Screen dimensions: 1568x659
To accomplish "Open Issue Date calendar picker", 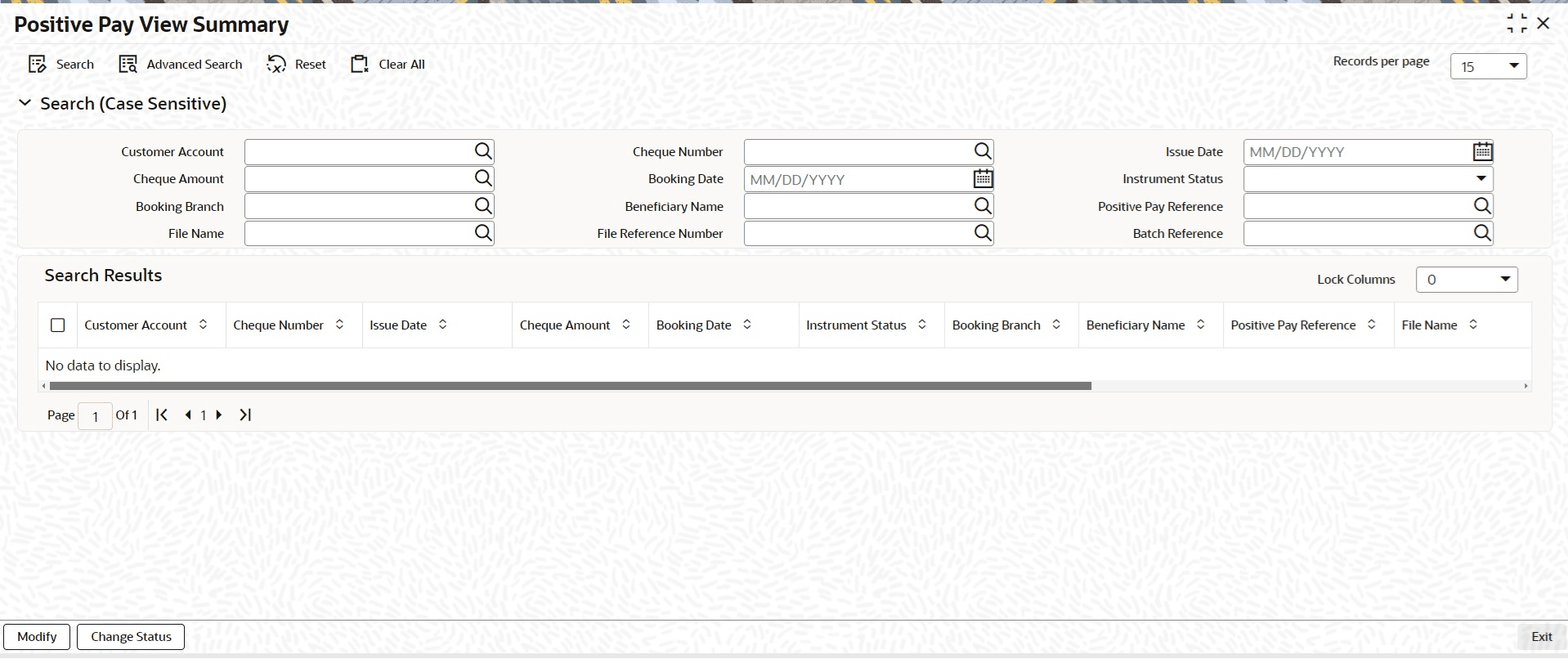I will point(1482,151).
